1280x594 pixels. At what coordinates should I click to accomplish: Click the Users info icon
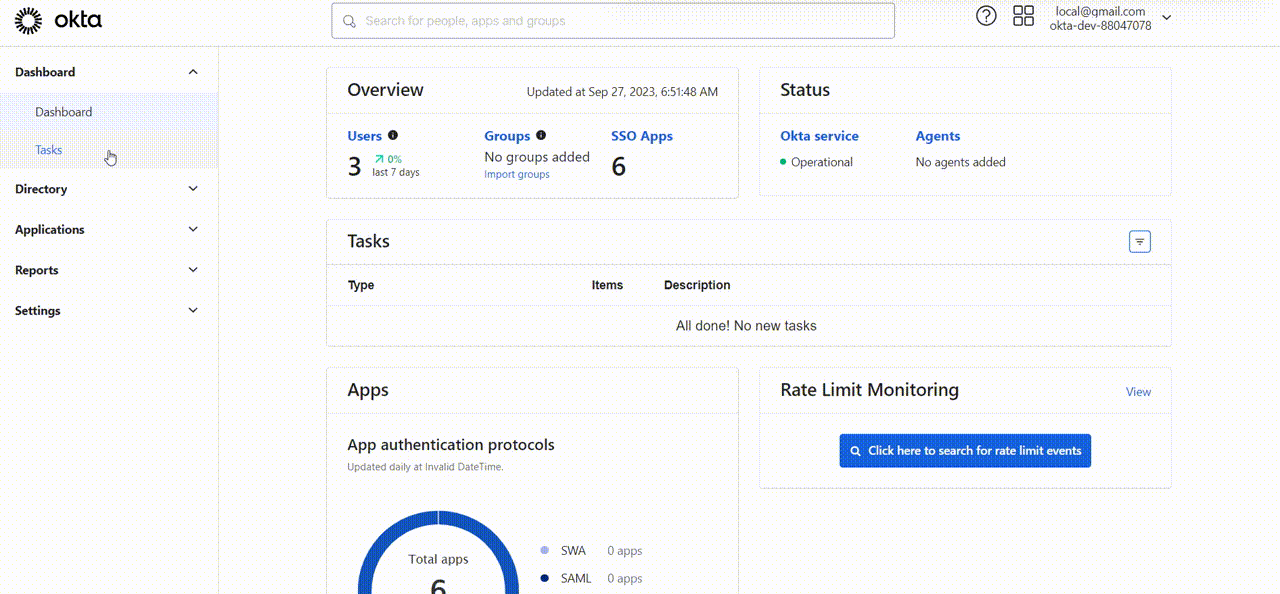coord(393,135)
